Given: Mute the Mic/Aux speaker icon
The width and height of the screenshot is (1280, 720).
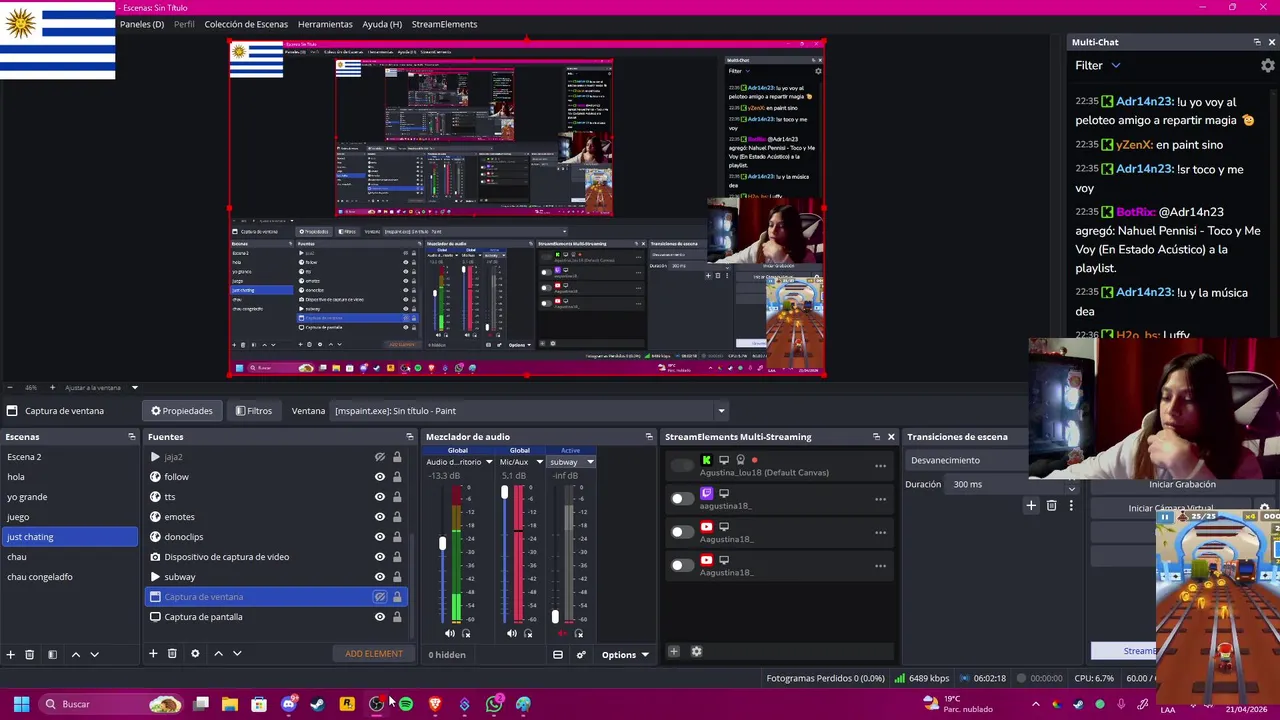Looking at the screenshot, I should (511, 633).
